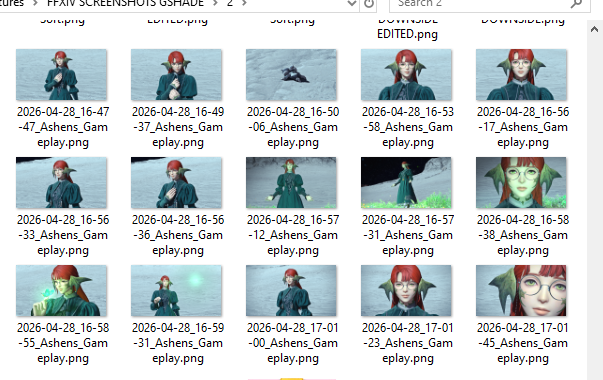
Task: Click filename 2026-04-28_16-49-37_Ashens_Gameplay.png
Action: tap(178, 127)
